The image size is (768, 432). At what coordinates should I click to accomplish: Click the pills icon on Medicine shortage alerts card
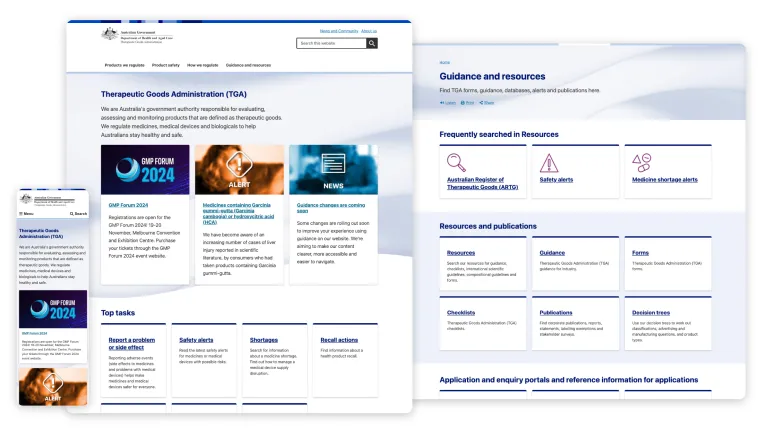tap(641, 163)
